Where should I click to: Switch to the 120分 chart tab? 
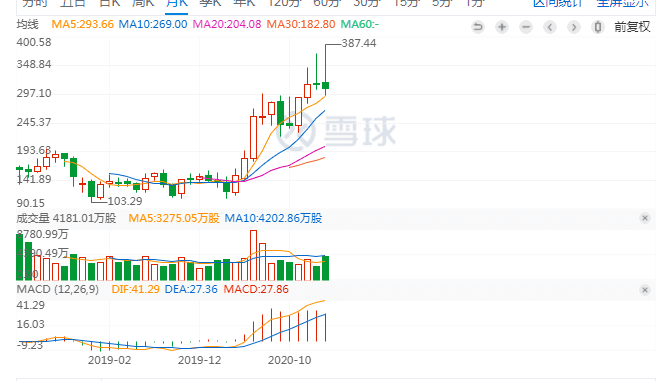[x=284, y=3]
